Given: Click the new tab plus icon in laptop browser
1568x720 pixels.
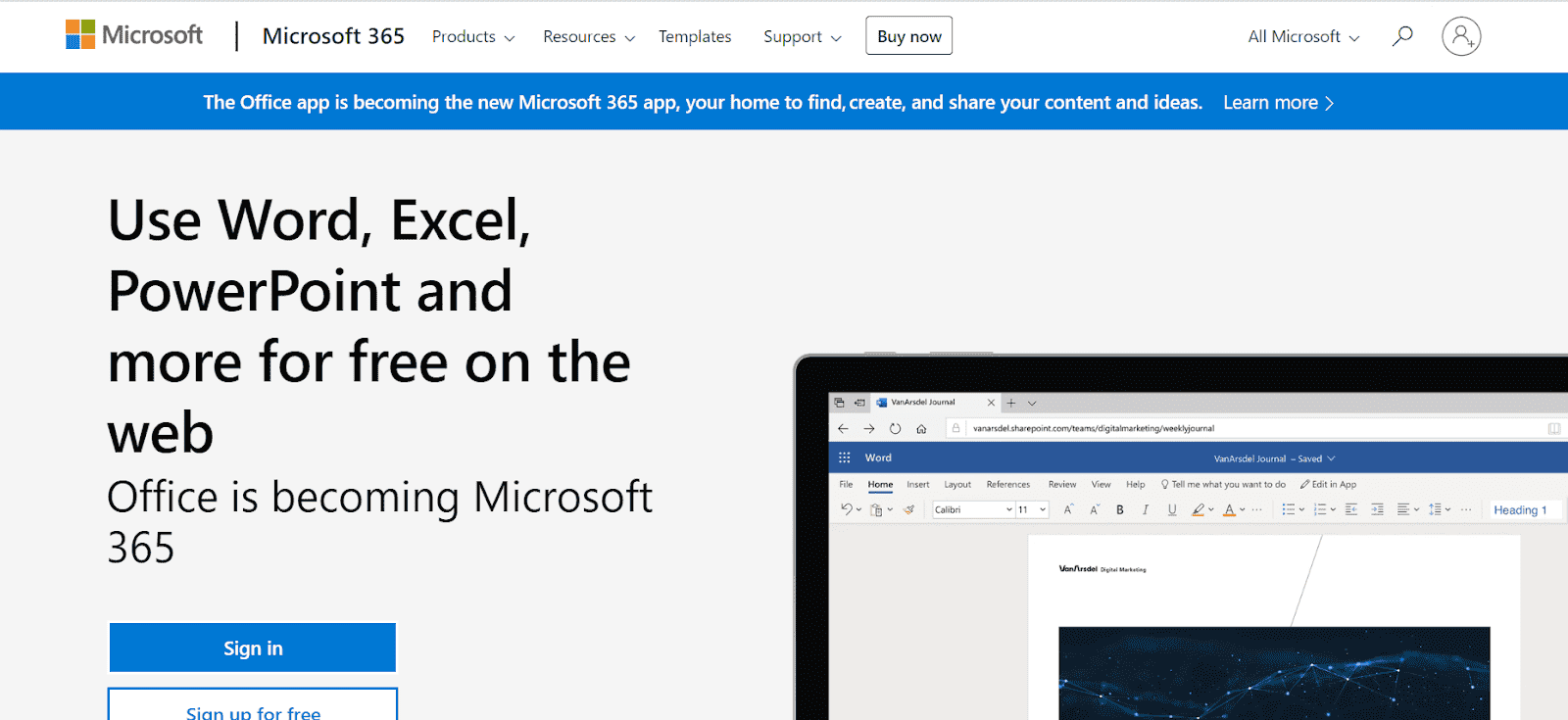Looking at the screenshot, I should [x=1011, y=403].
